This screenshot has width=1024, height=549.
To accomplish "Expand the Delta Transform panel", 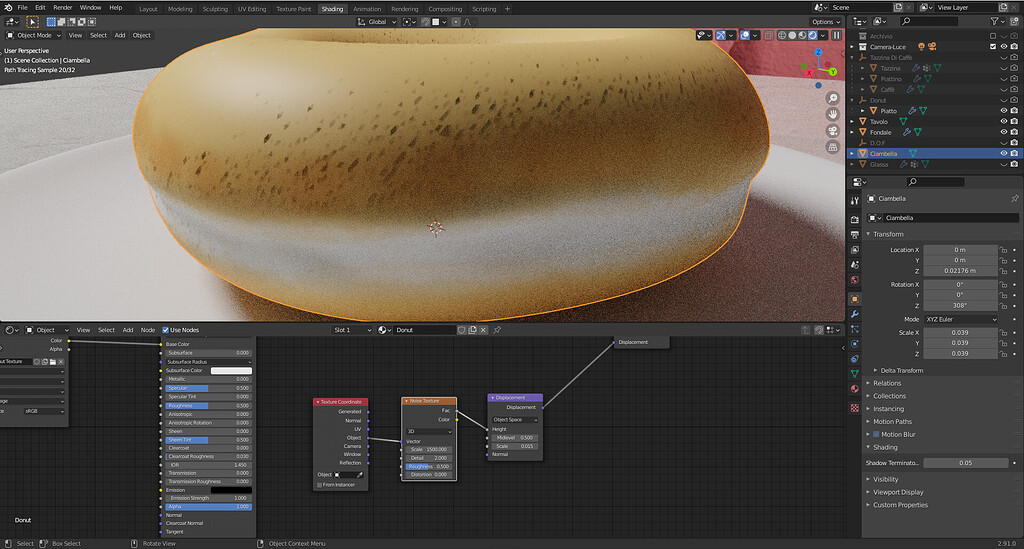I will 901,371.
